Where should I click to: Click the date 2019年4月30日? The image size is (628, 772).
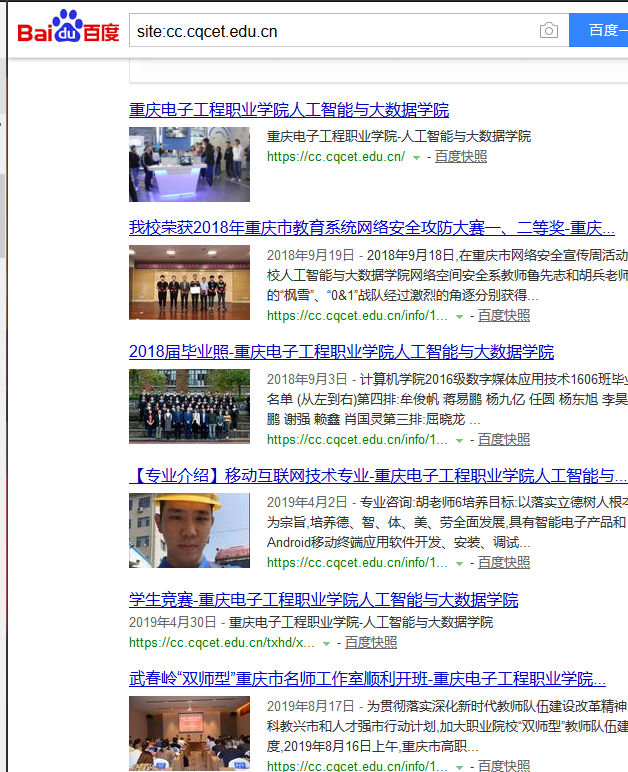pos(173,622)
